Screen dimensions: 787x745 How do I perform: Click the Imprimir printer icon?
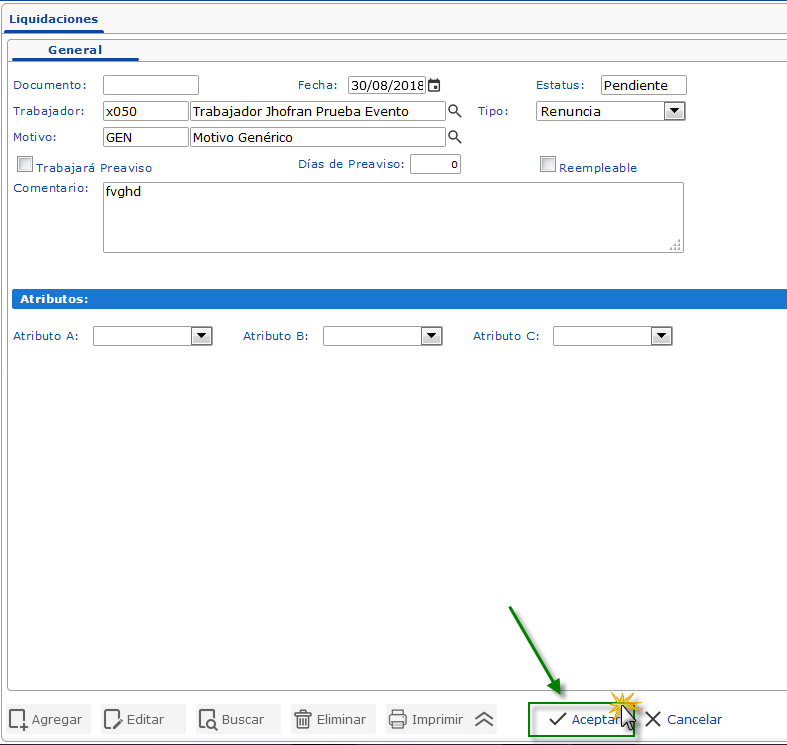click(398, 719)
